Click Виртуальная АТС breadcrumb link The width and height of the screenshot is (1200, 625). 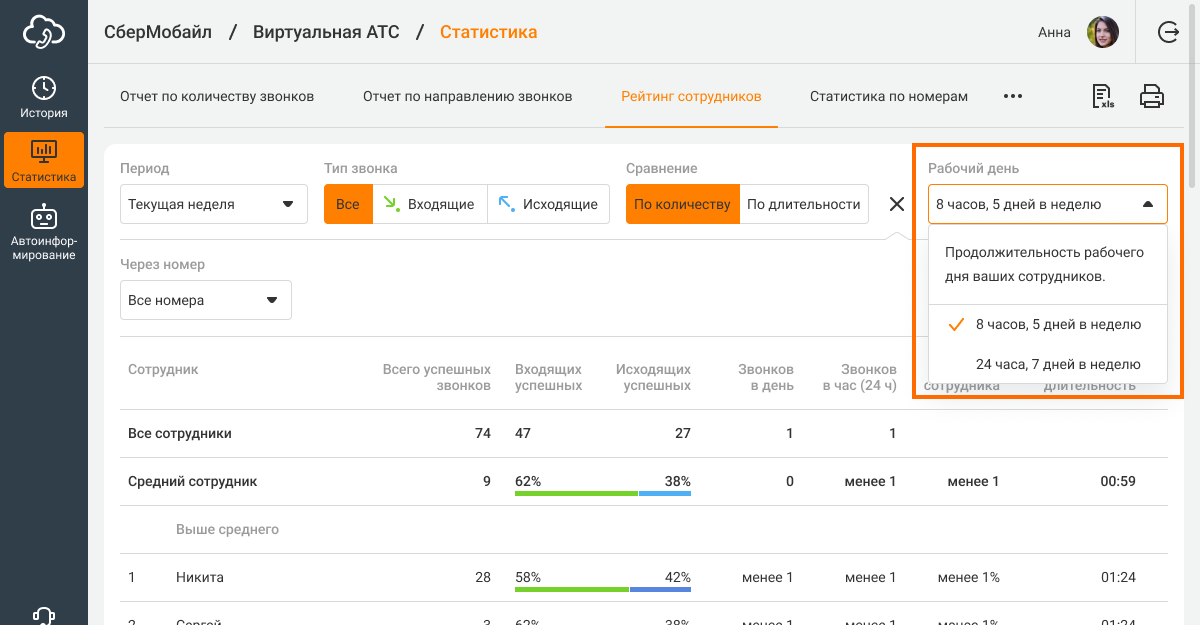[326, 32]
